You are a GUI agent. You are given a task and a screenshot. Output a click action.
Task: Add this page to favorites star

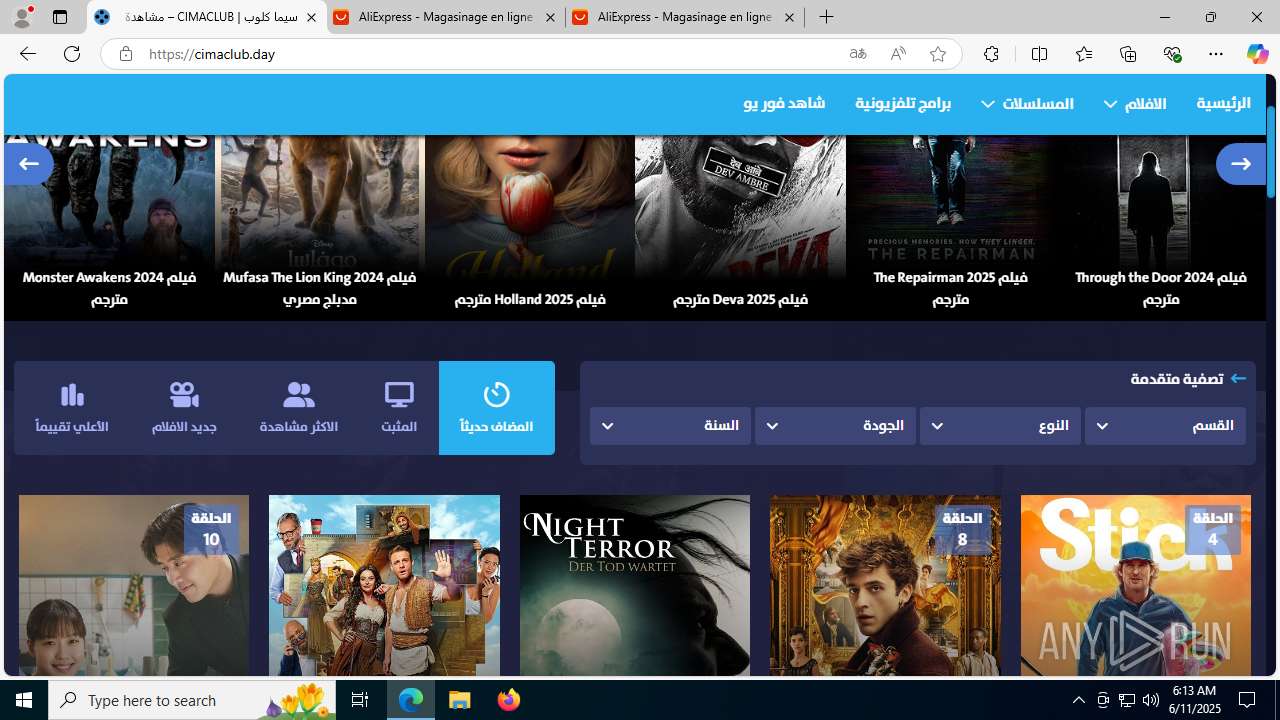pyautogui.click(x=938, y=54)
